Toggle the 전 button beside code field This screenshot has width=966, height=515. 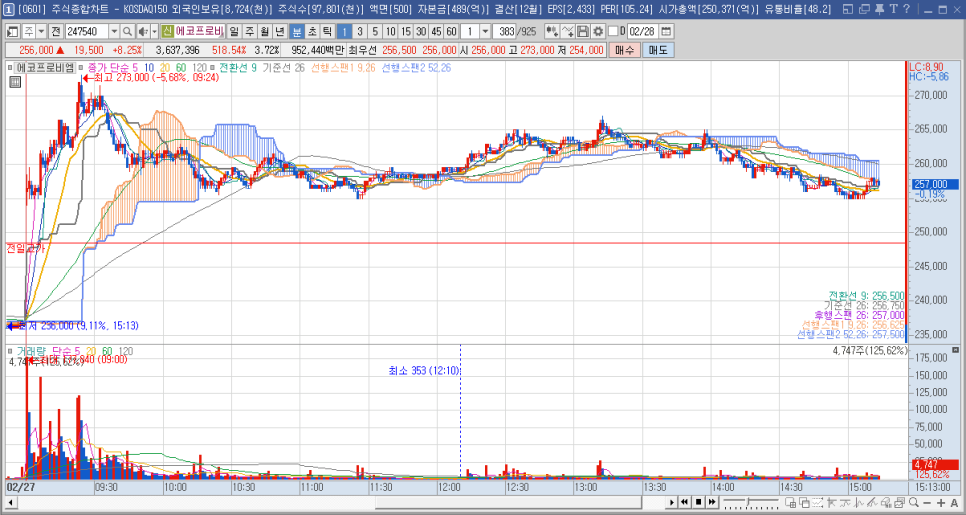(56, 31)
